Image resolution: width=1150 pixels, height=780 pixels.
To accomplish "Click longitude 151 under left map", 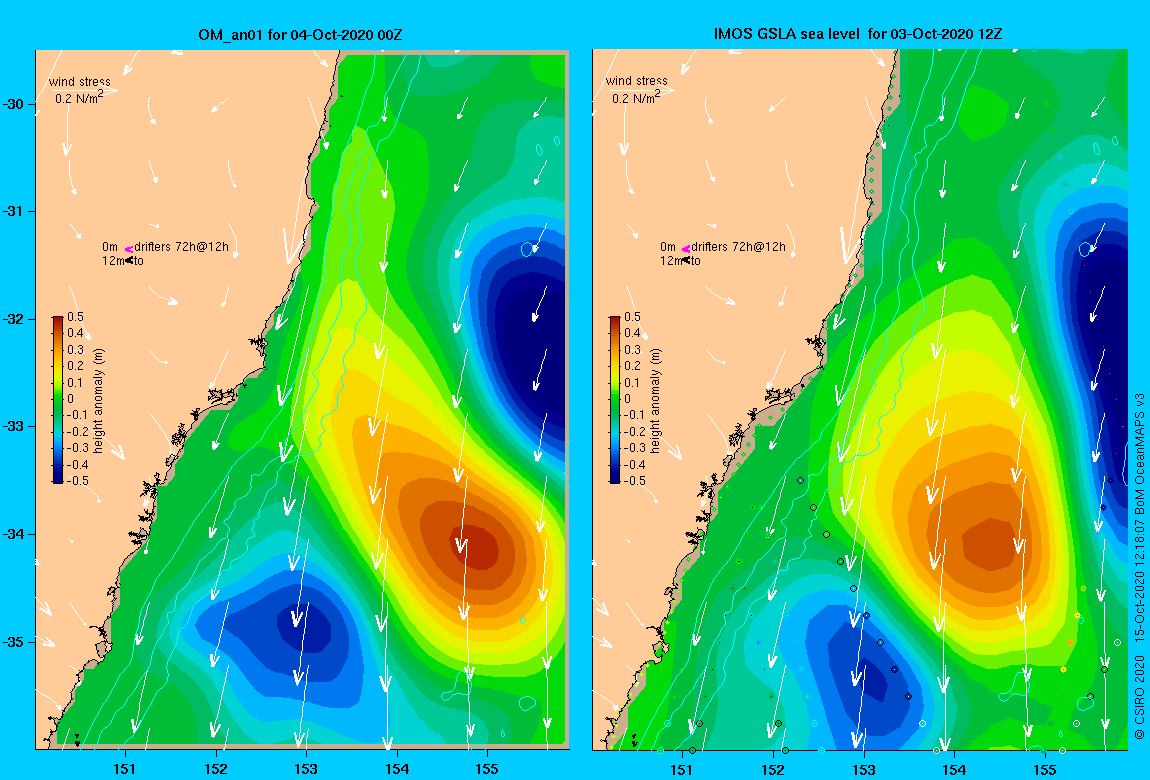I will 125,769.
